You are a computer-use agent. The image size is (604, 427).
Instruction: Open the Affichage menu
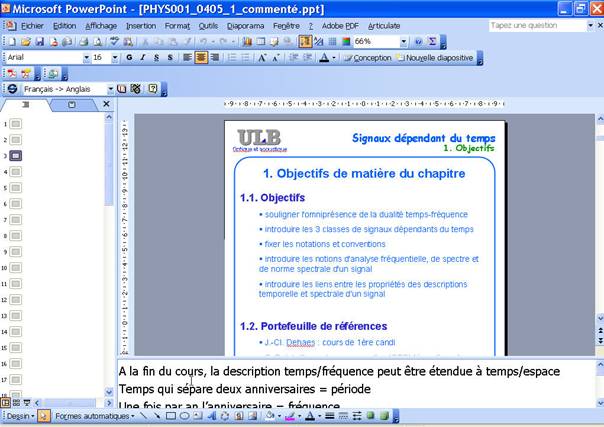click(x=101, y=26)
